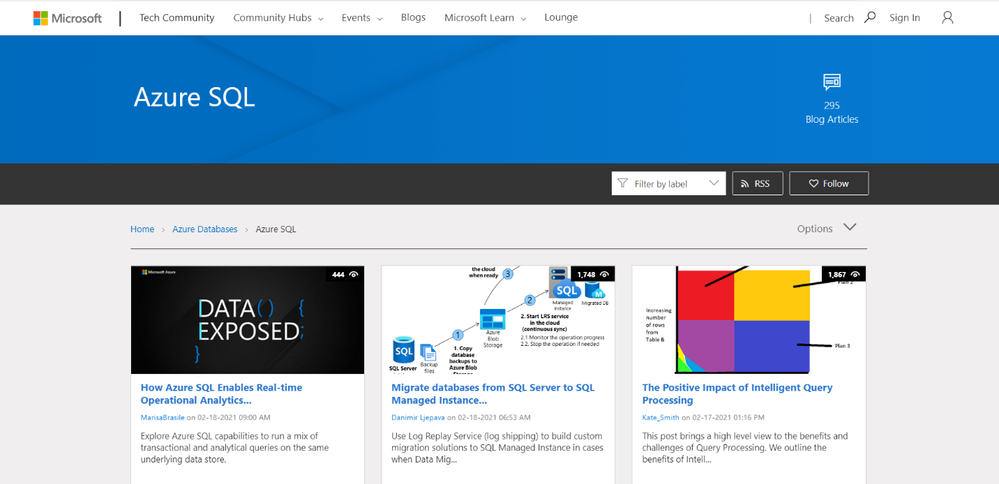Open the Filter by label dropdown
The height and width of the screenshot is (484, 999).
tap(668, 183)
